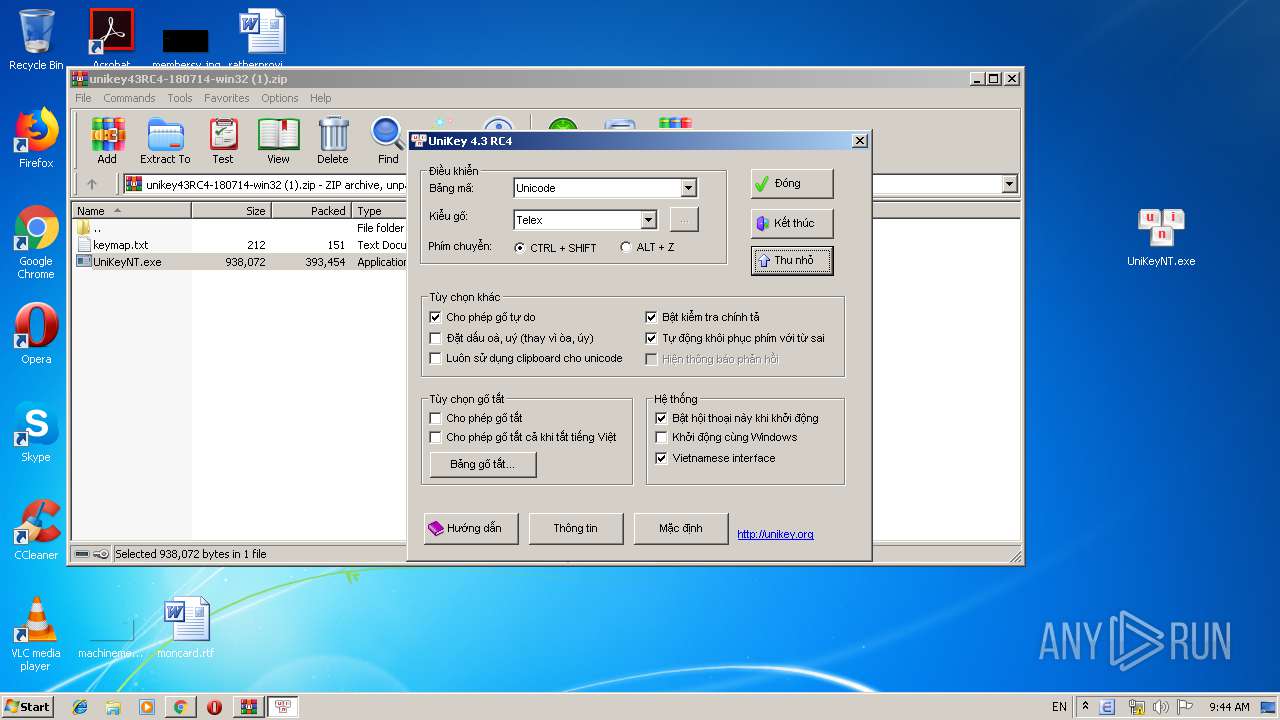Click the 'Mặc định' default button

(681, 528)
